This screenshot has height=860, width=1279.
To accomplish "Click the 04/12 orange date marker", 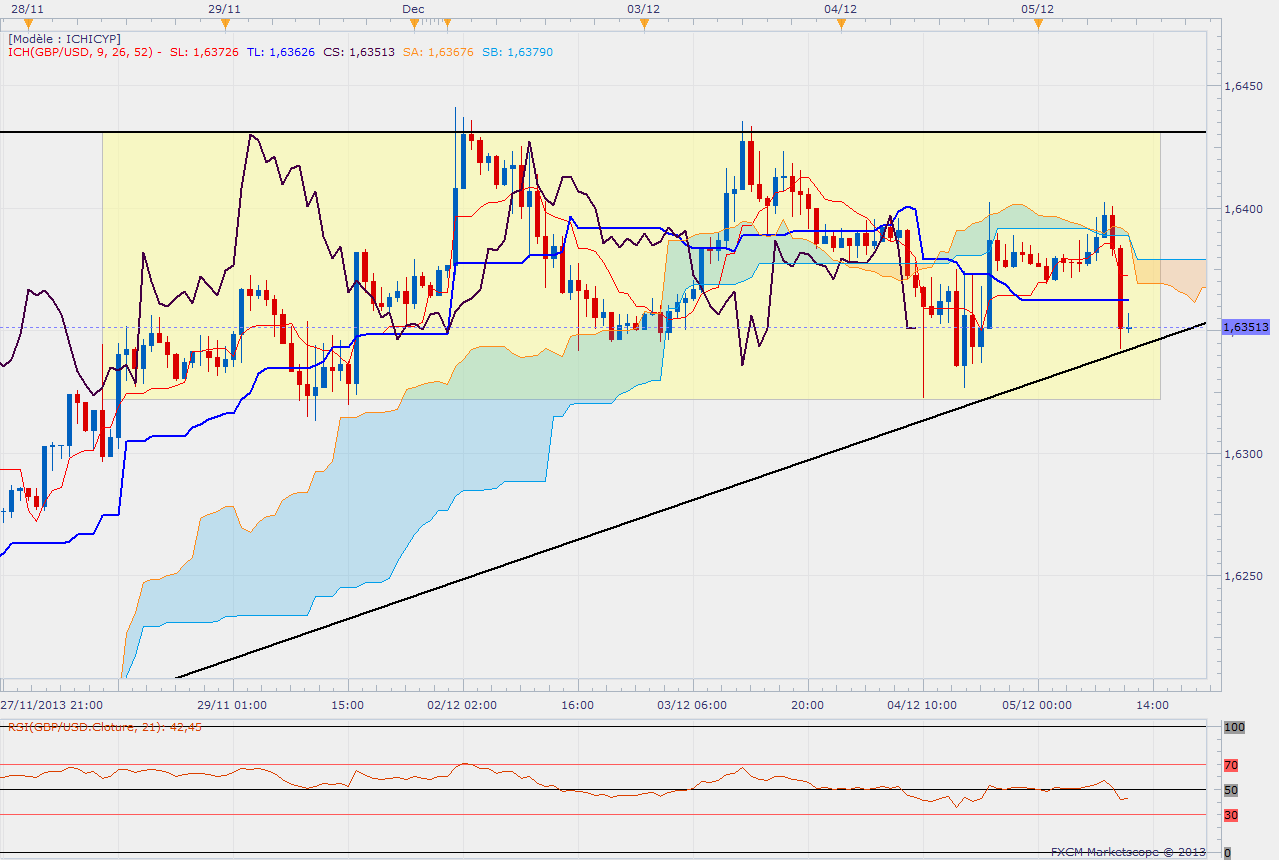I will 841,22.
